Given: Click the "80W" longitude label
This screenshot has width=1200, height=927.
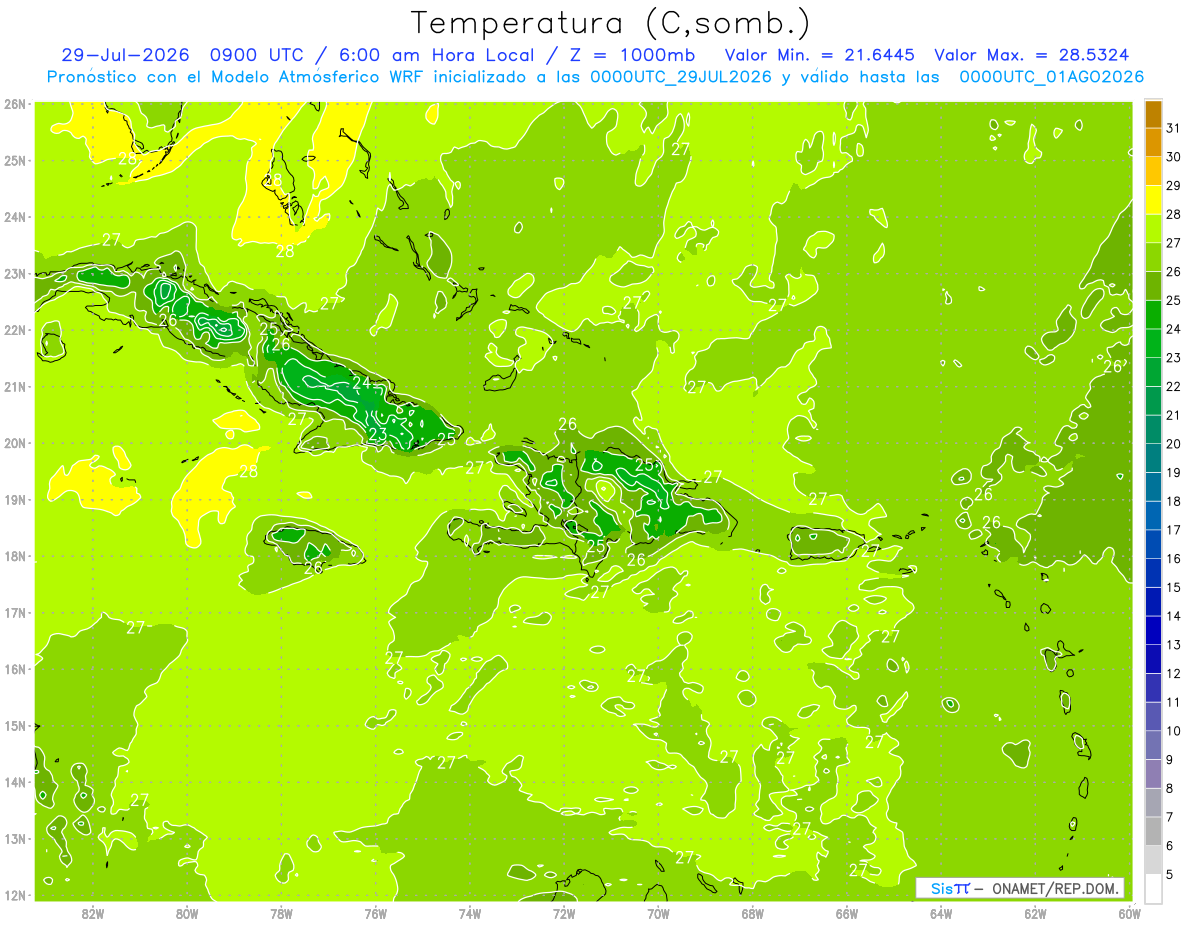Looking at the screenshot, I should (x=187, y=913).
